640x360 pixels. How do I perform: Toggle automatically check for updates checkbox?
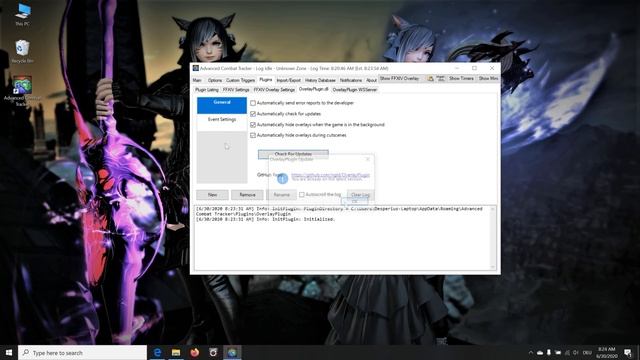pyautogui.click(x=253, y=114)
